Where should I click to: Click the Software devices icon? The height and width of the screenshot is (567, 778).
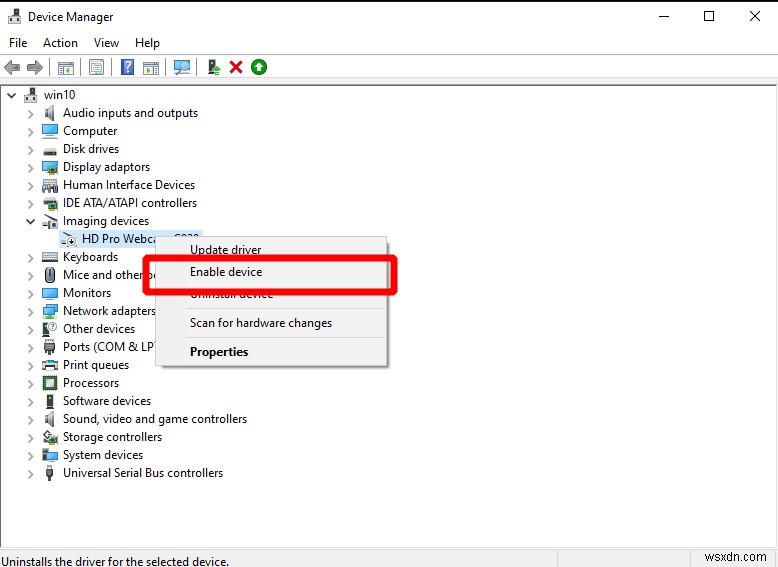pos(50,401)
